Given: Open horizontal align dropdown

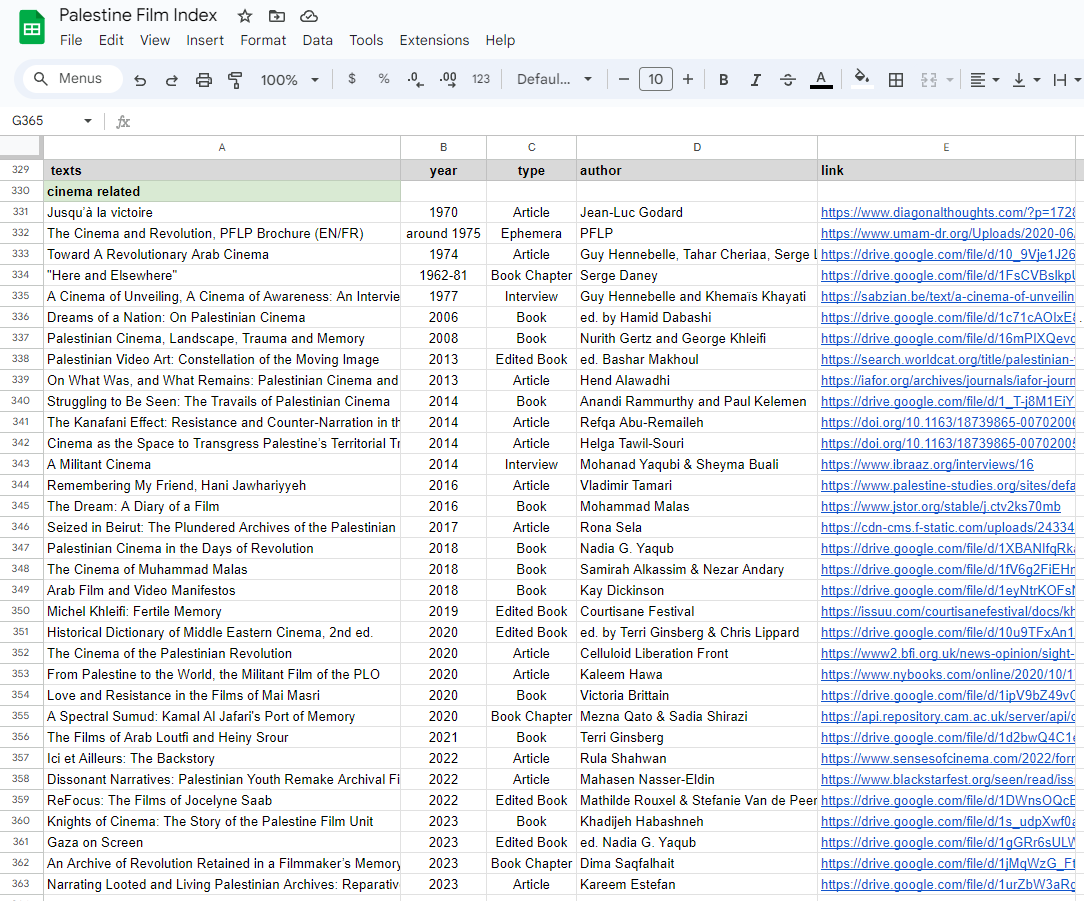Looking at the screenshot, I should (984, 80).
